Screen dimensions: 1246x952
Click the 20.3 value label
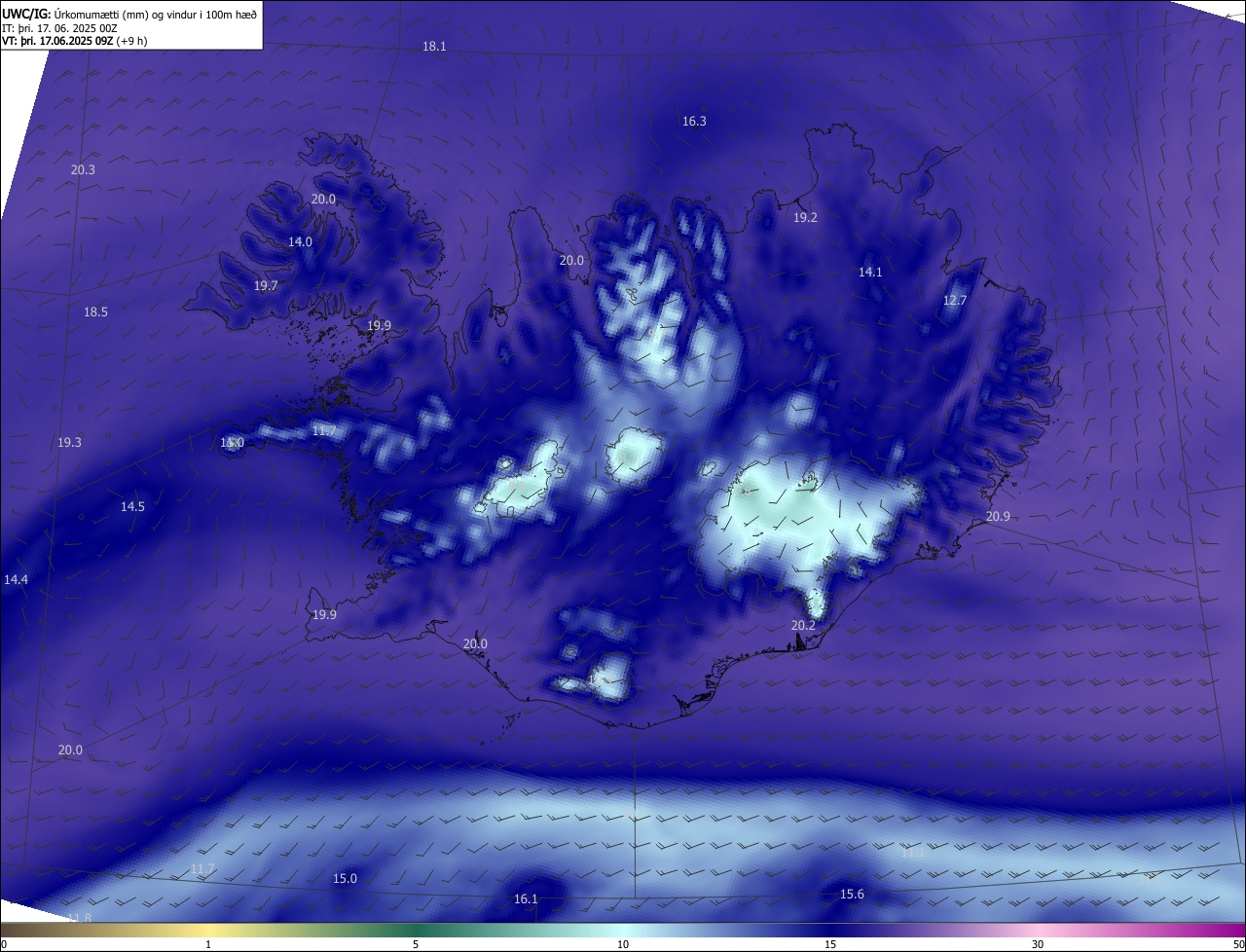tap(83, 170)
